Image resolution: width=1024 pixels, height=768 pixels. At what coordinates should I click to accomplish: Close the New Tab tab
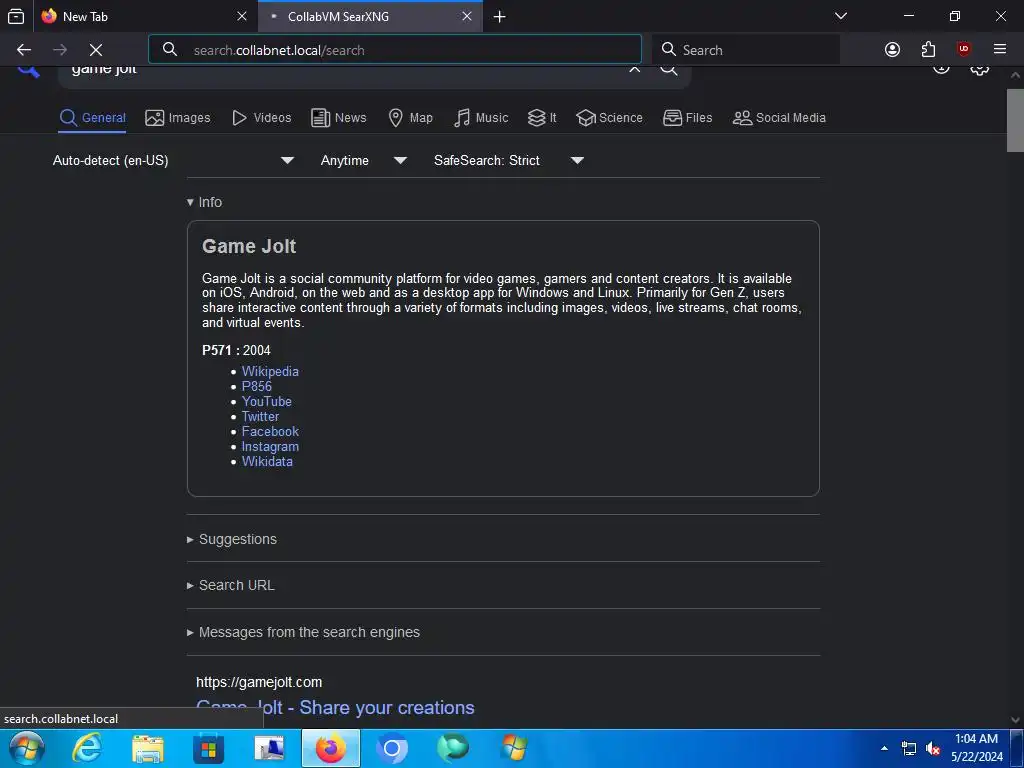tap(242, 16)
